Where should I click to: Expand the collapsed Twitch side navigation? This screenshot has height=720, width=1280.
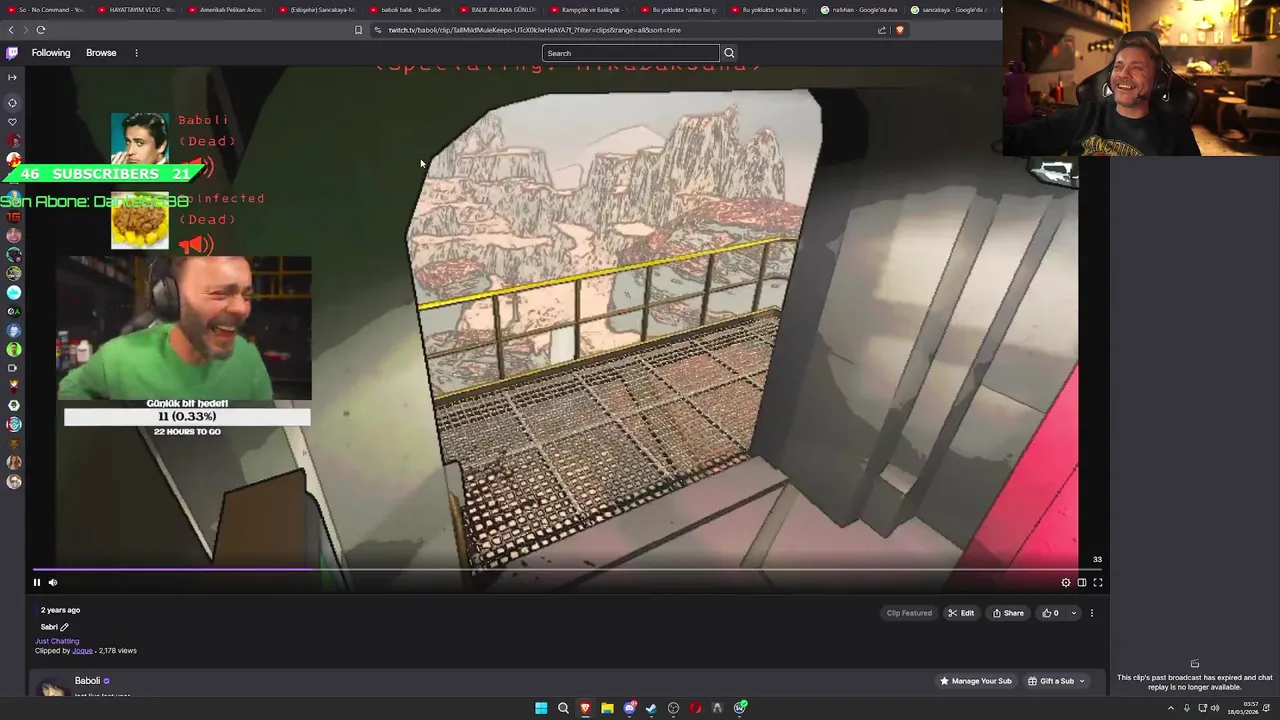tap(12, 77)
